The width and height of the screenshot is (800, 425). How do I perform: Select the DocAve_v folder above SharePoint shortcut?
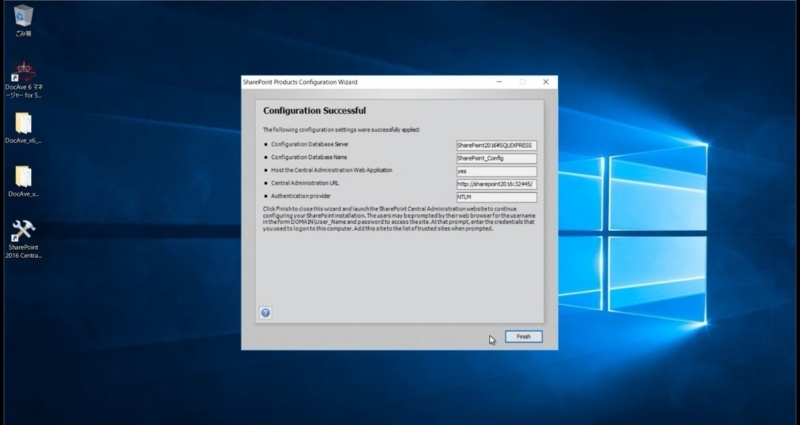[23, 182]
